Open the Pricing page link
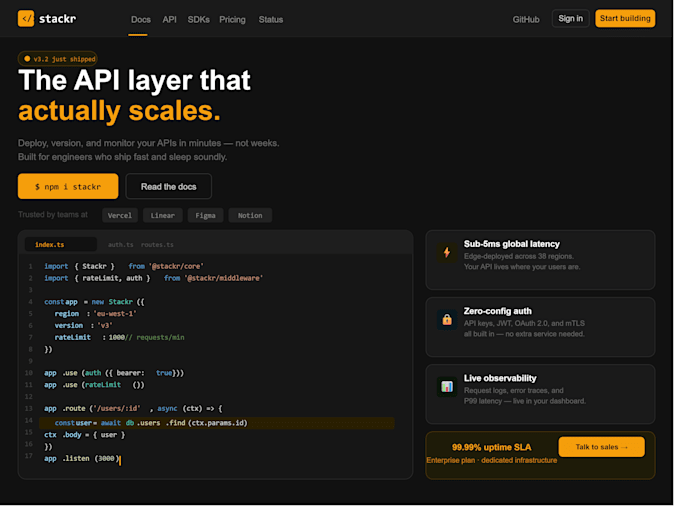 coord(232,20)
